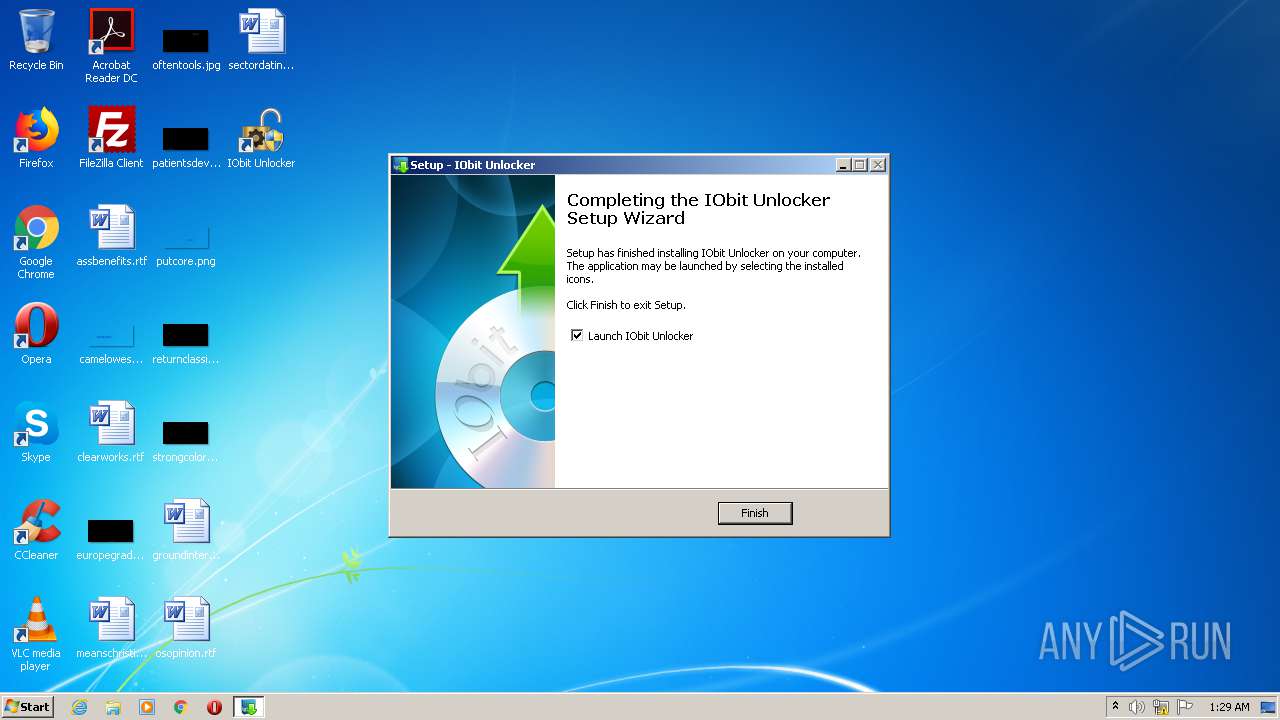Click the Finish button
Image resolution: width=1280 pixels, height=720 pixels.
755,513
